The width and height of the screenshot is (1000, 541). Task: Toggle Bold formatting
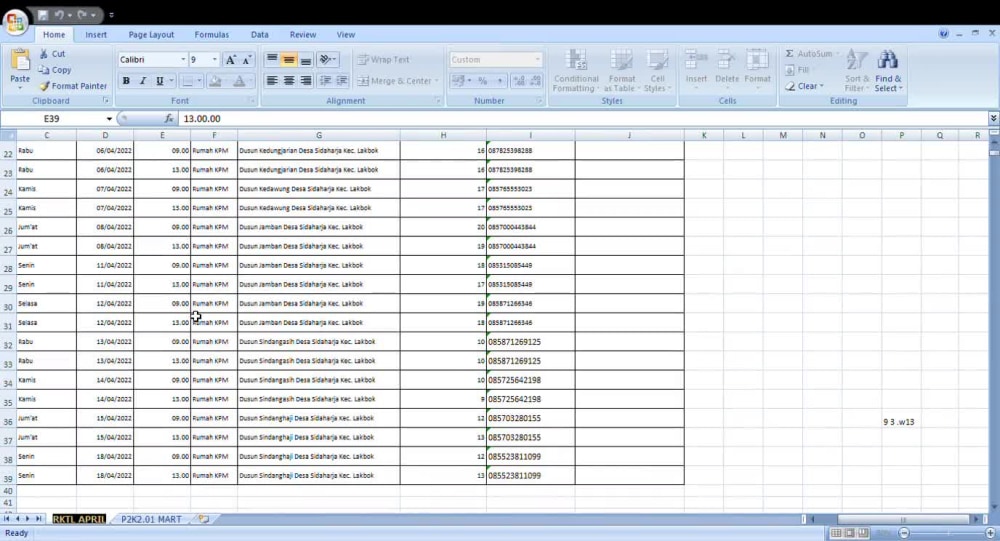[x=126, y=80]
